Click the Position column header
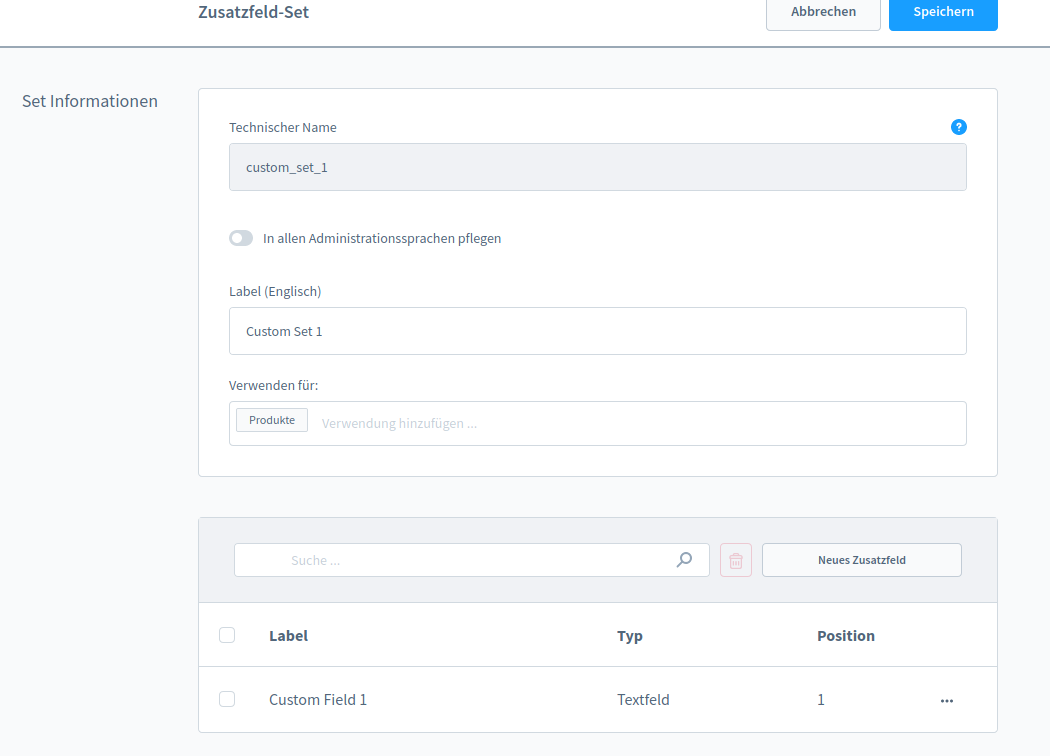This screenshot has height=756, width=1050. [x=846, y=635]
